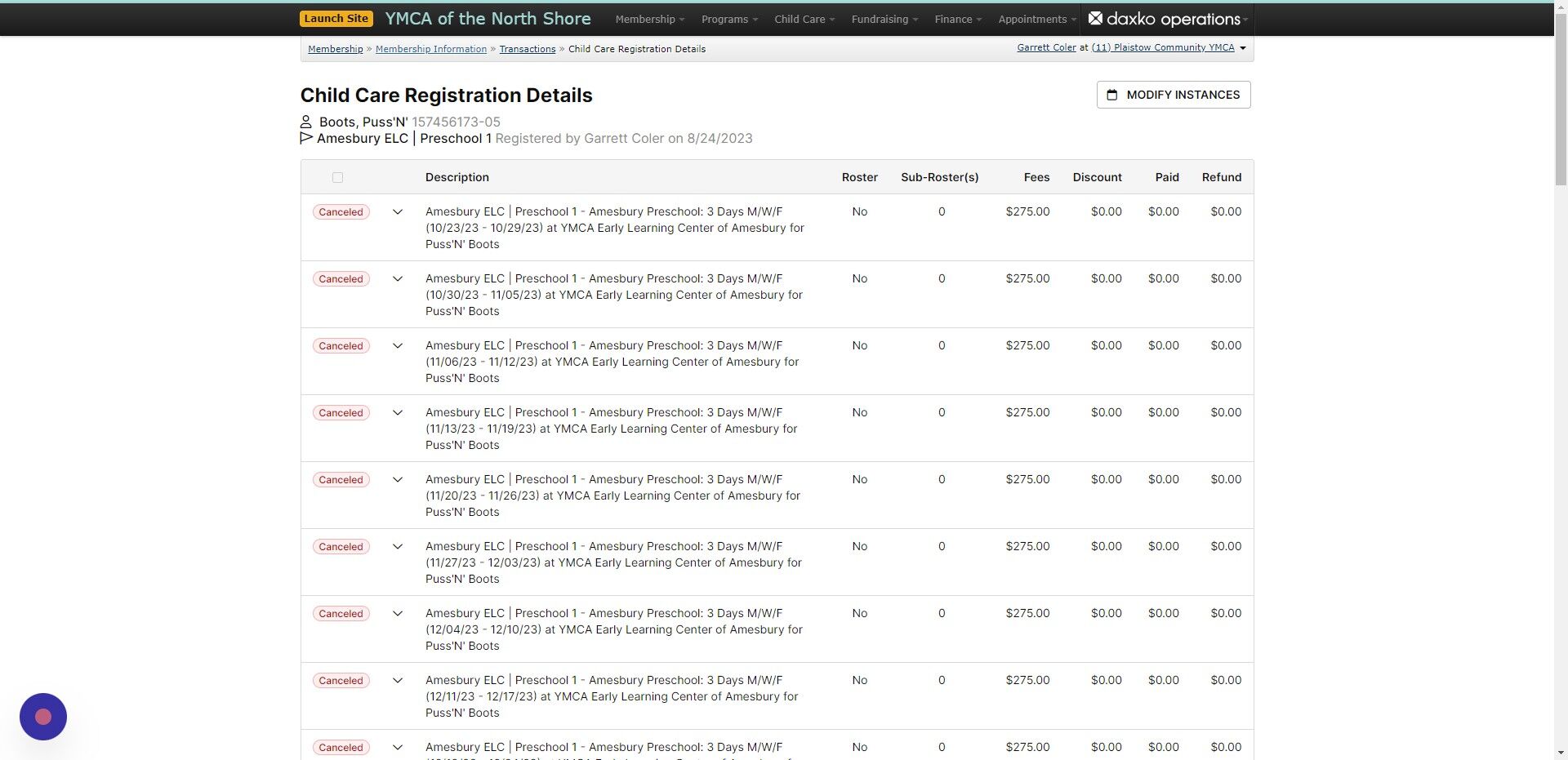The image size is (1568, 760).
Task: Click the Roster column header
Action: tap(859, 177)
